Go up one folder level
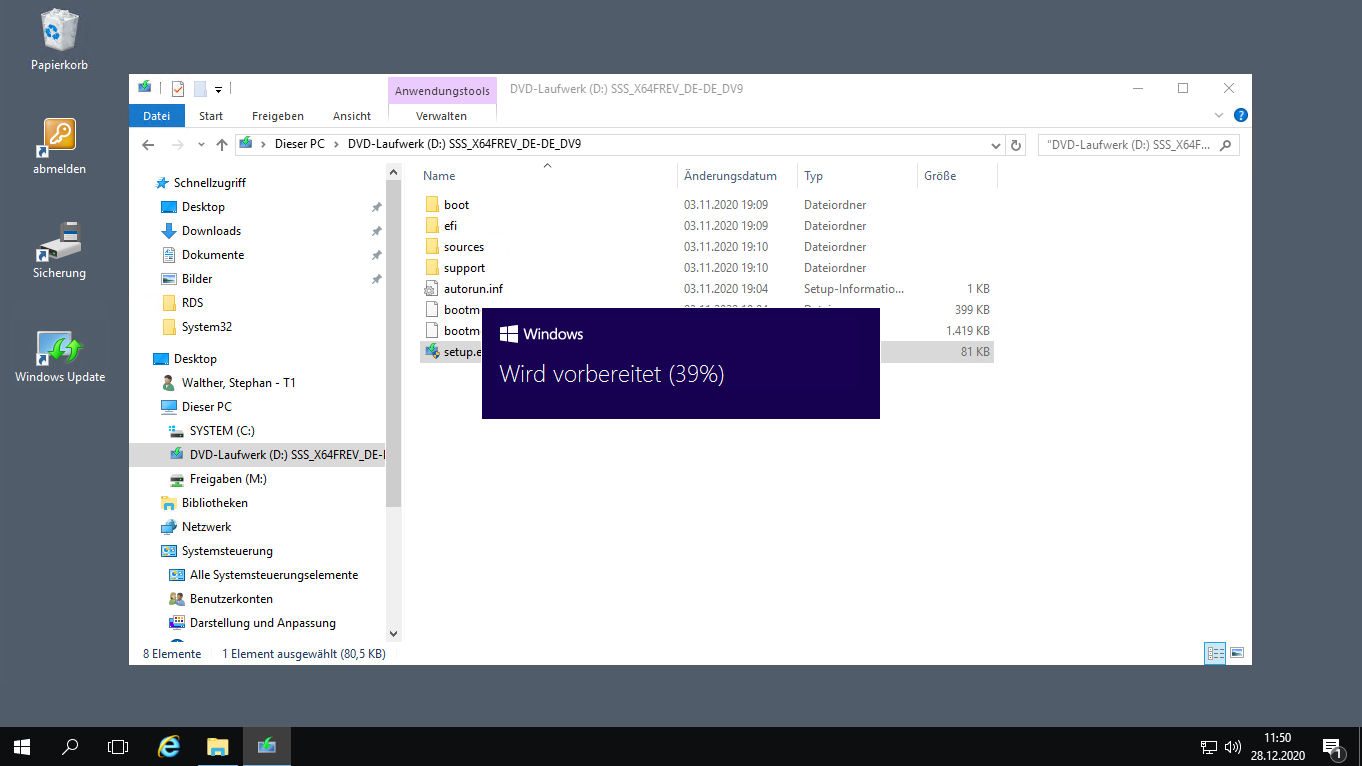This screenshot has width=1362, height=766. (x=221, y=144)
